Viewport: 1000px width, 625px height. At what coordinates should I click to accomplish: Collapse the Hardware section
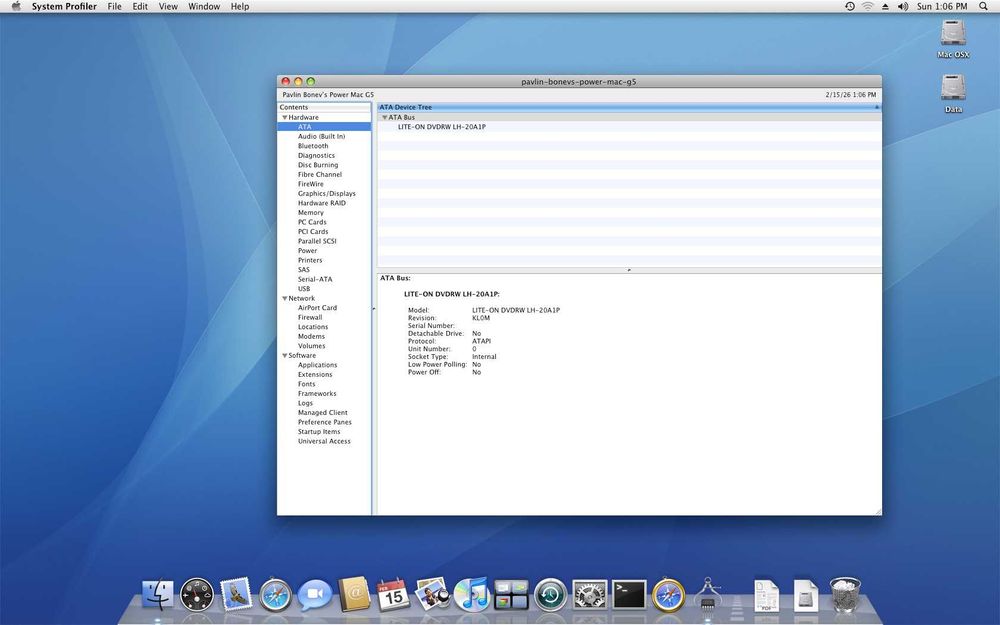pos(284,117)
